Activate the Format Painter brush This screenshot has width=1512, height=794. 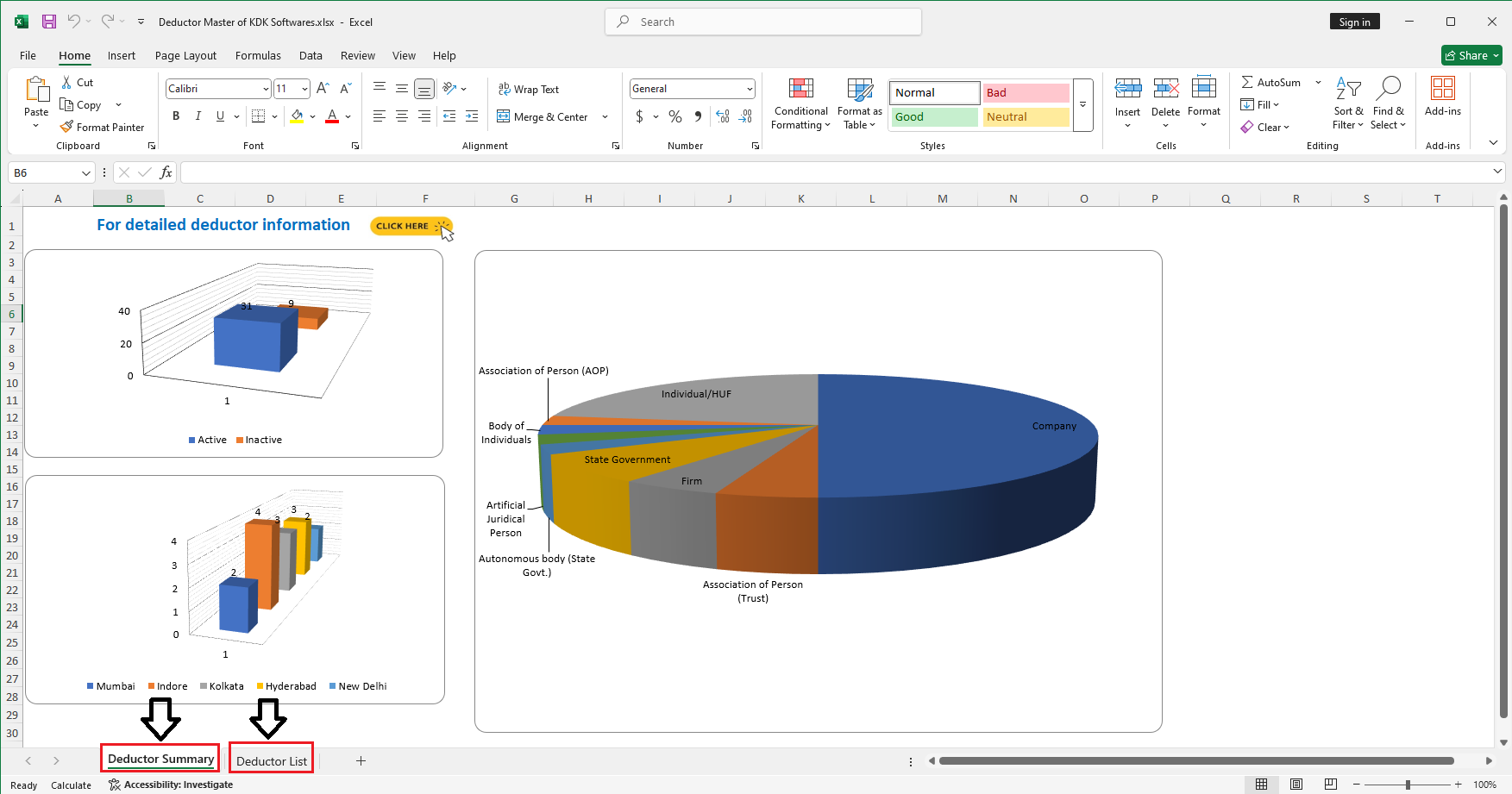[x=66, y=127]
